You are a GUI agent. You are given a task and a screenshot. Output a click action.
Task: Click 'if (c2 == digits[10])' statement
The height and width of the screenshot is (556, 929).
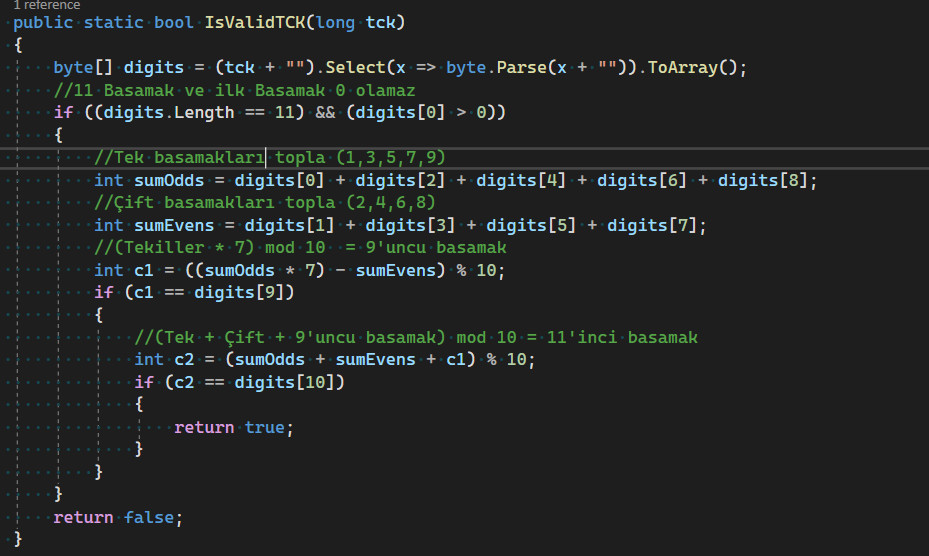(239, 382)
